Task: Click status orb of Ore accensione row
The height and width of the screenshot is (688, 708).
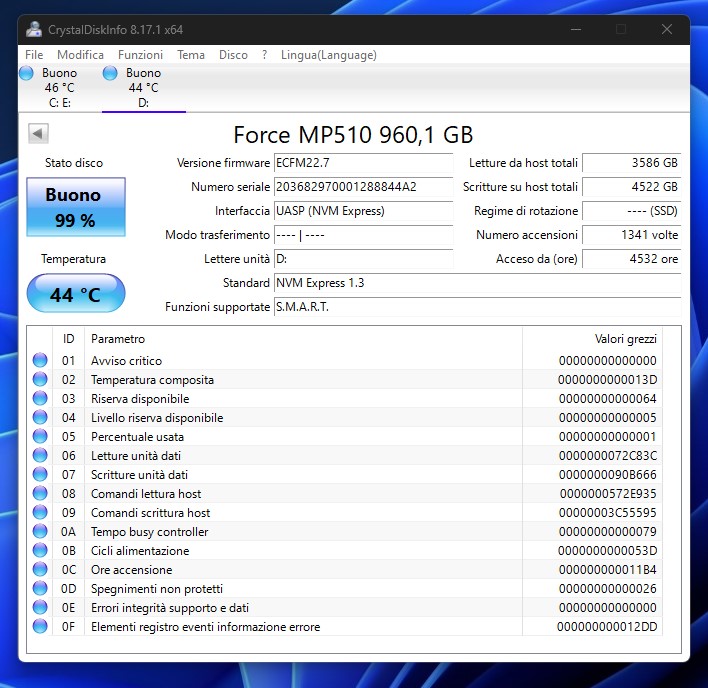Action: pyautogui.click(x=40, y=569)
